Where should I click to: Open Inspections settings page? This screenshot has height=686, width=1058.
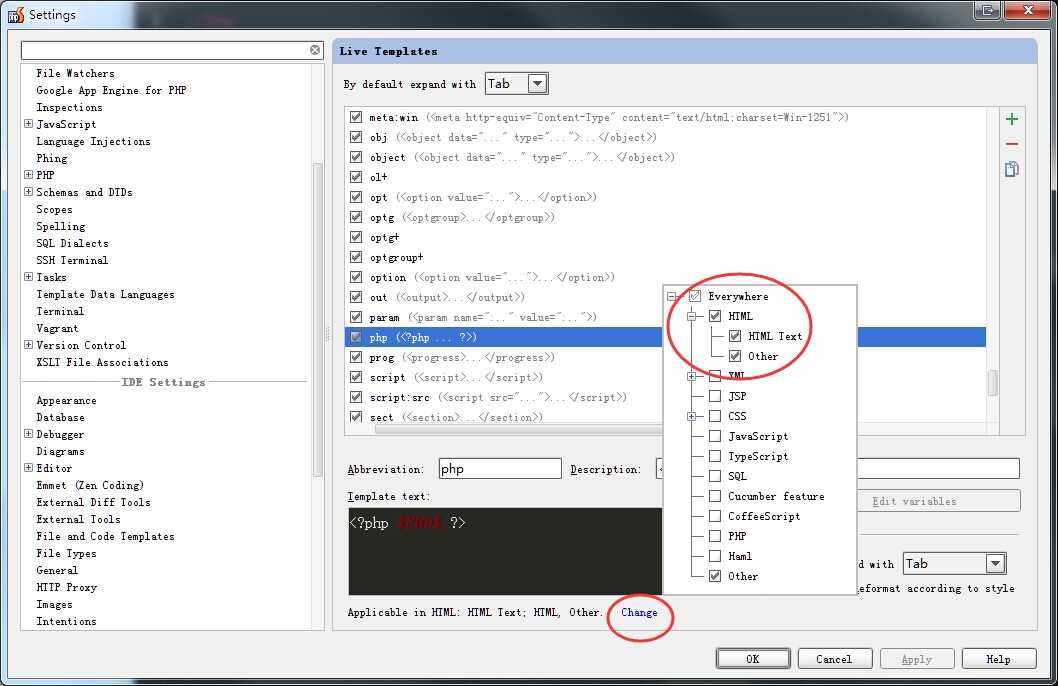69,107
